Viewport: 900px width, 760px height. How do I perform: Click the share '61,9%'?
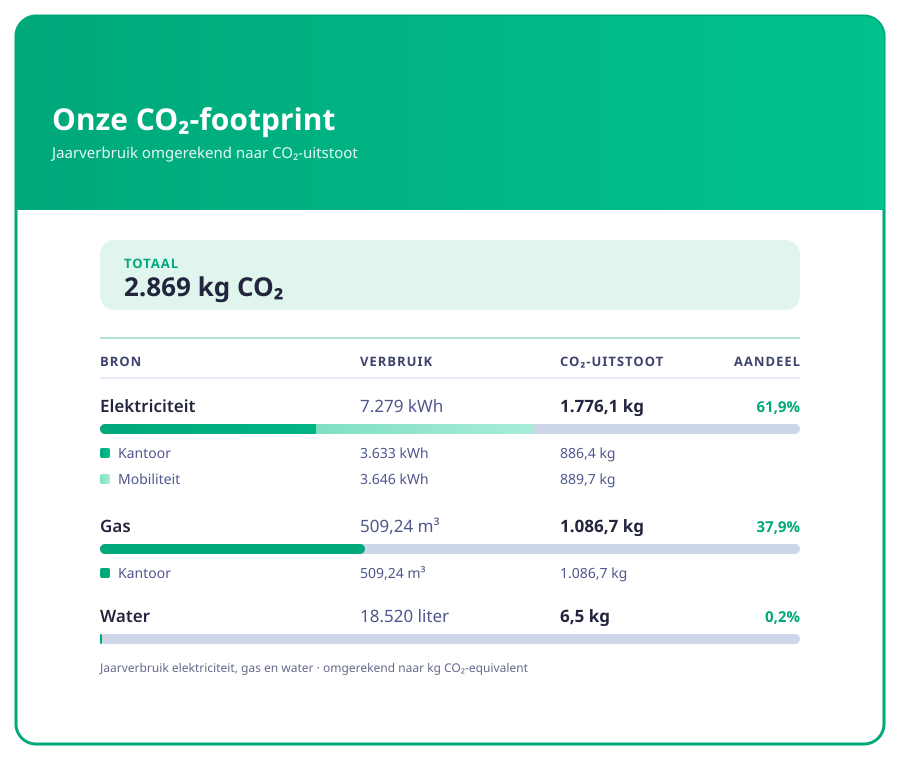778,407
